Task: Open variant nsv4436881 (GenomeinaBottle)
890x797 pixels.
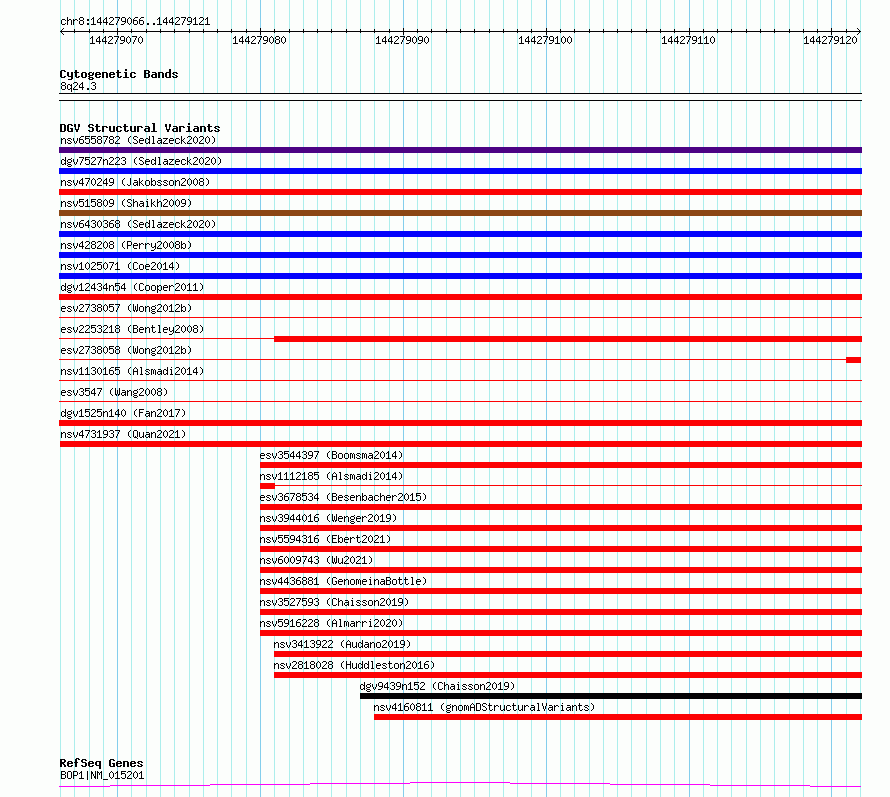Action: [343, 581]
